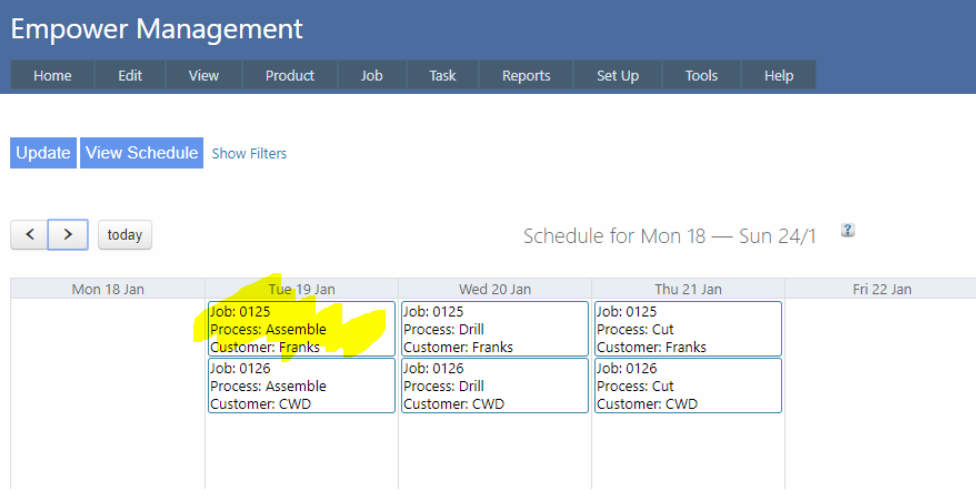The image size is (976, 499).
Task: Open the Edit menu
Action: tap(130, 76)
